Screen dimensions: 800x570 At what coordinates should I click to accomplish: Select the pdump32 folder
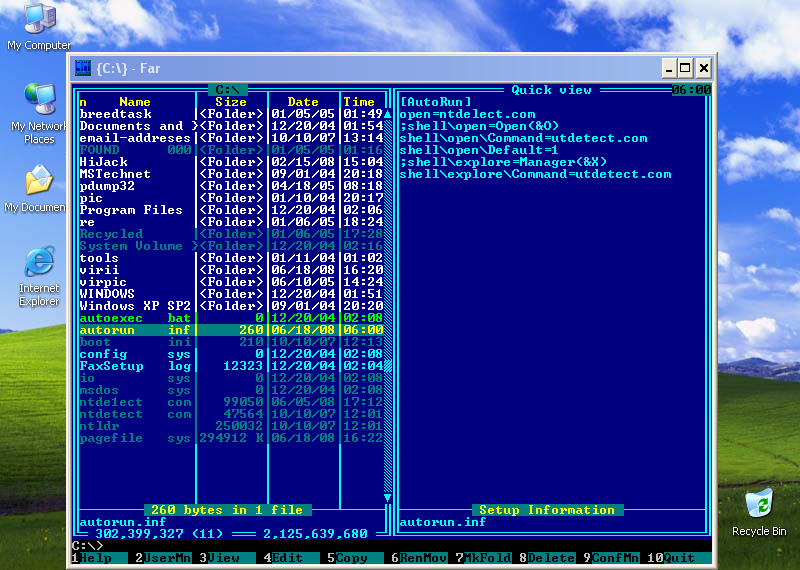pos(231,186)
